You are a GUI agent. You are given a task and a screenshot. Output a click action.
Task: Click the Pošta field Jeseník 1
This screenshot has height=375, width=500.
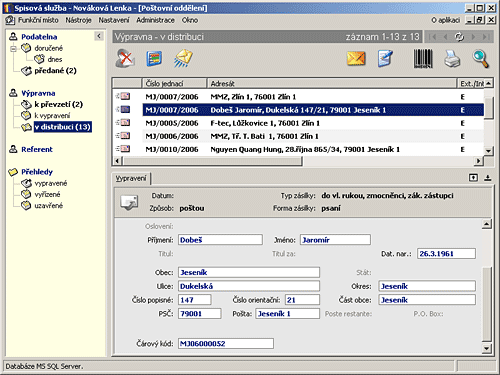pyautogui.click(x=287, y=314)
